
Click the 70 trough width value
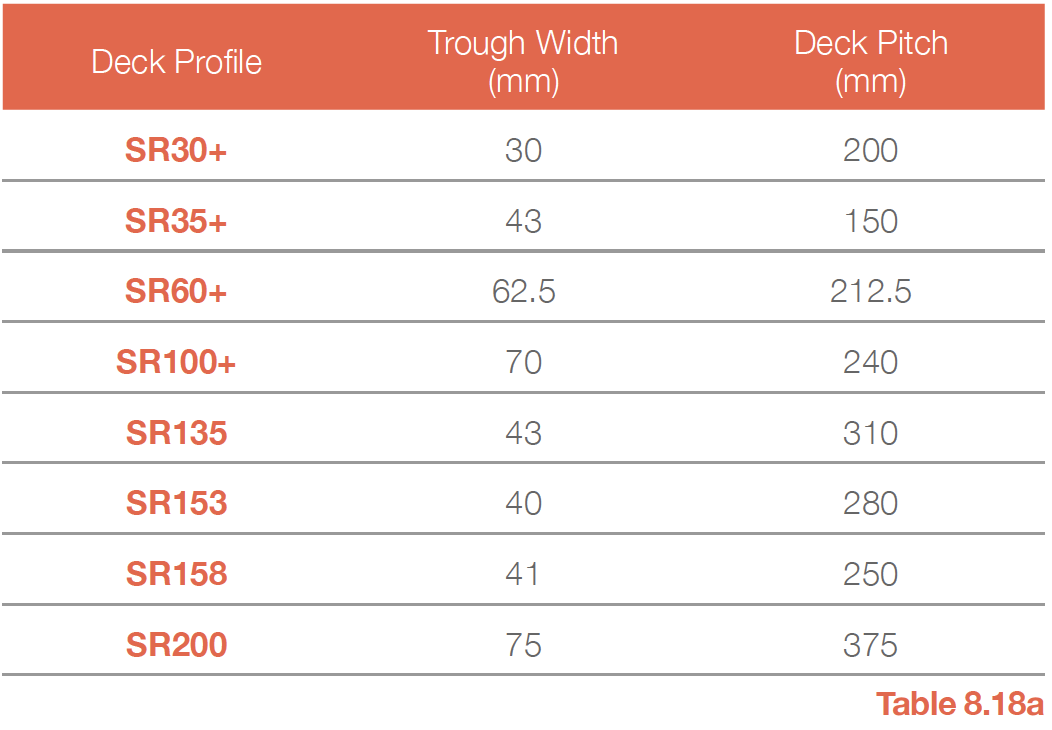tap(523, 362)
